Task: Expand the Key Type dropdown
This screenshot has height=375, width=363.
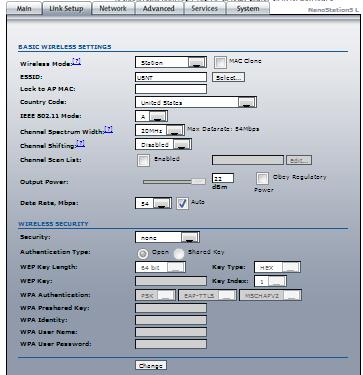Action: pos(277,267)
